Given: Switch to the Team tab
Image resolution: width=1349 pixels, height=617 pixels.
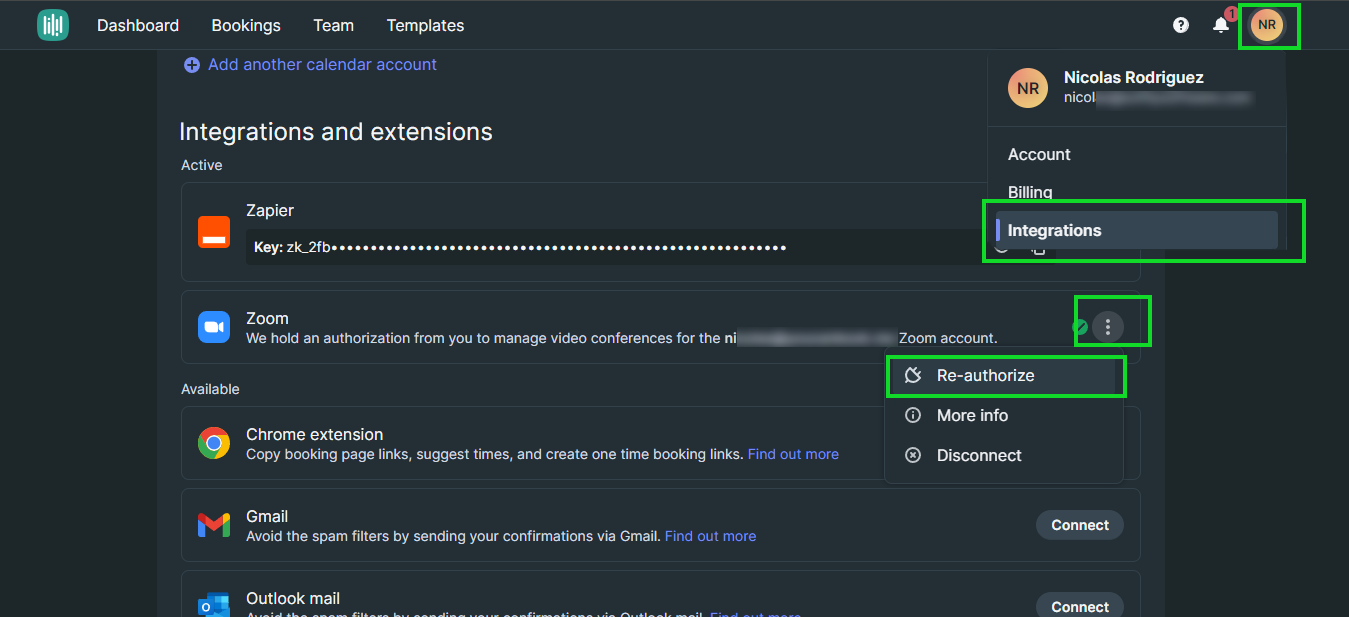Looking at the screenshot, I should click(x=333, y=25).
